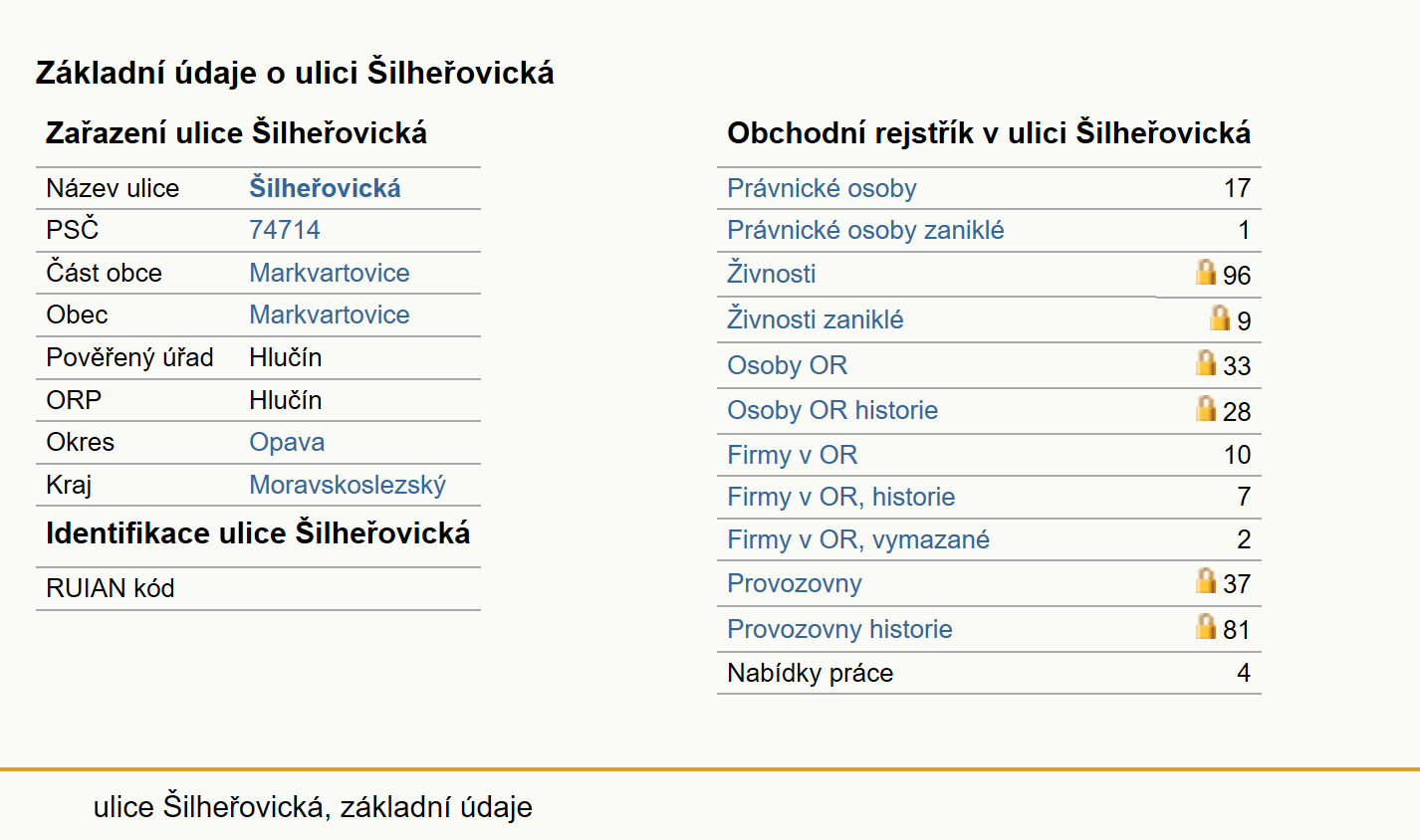Click the lock icon in Osoby OR row

pos(1206,362)
